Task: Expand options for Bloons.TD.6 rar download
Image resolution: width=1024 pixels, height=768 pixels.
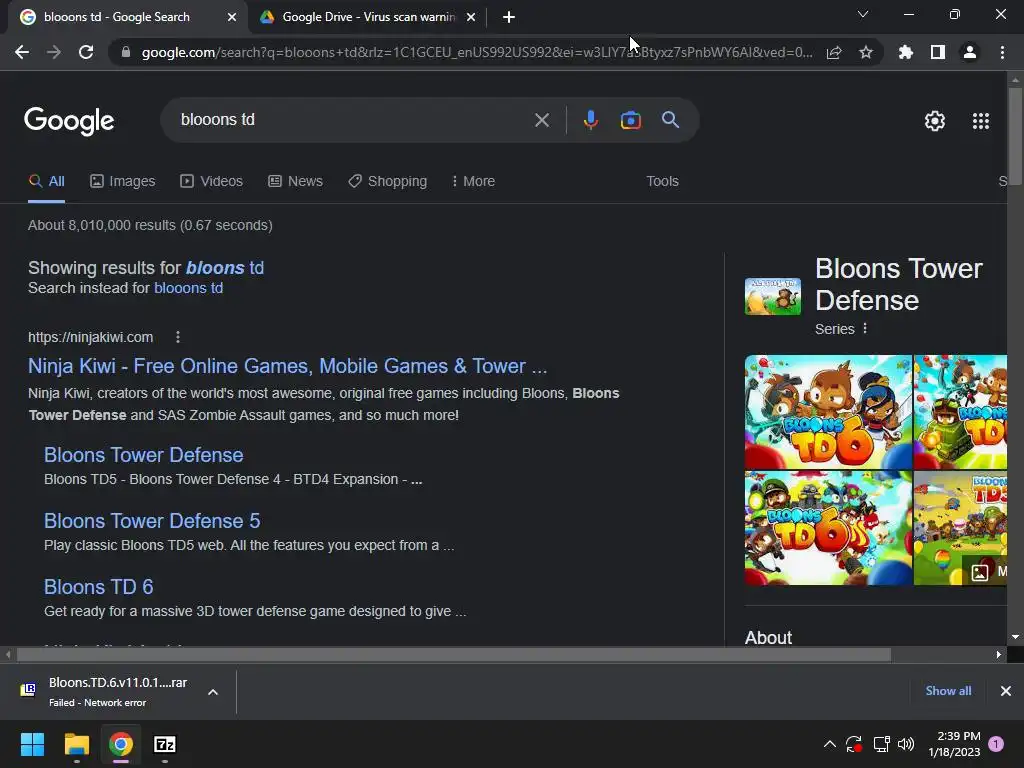Action: pos(213,692)
